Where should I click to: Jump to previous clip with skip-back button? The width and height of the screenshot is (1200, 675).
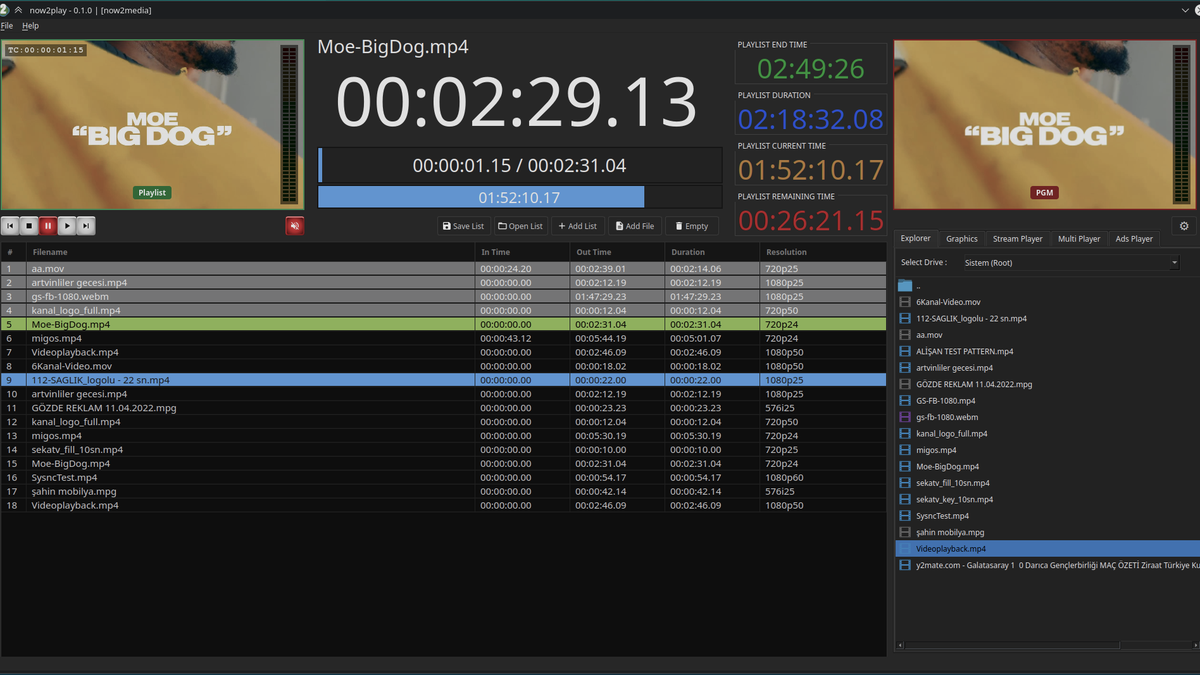coord(10,227)
